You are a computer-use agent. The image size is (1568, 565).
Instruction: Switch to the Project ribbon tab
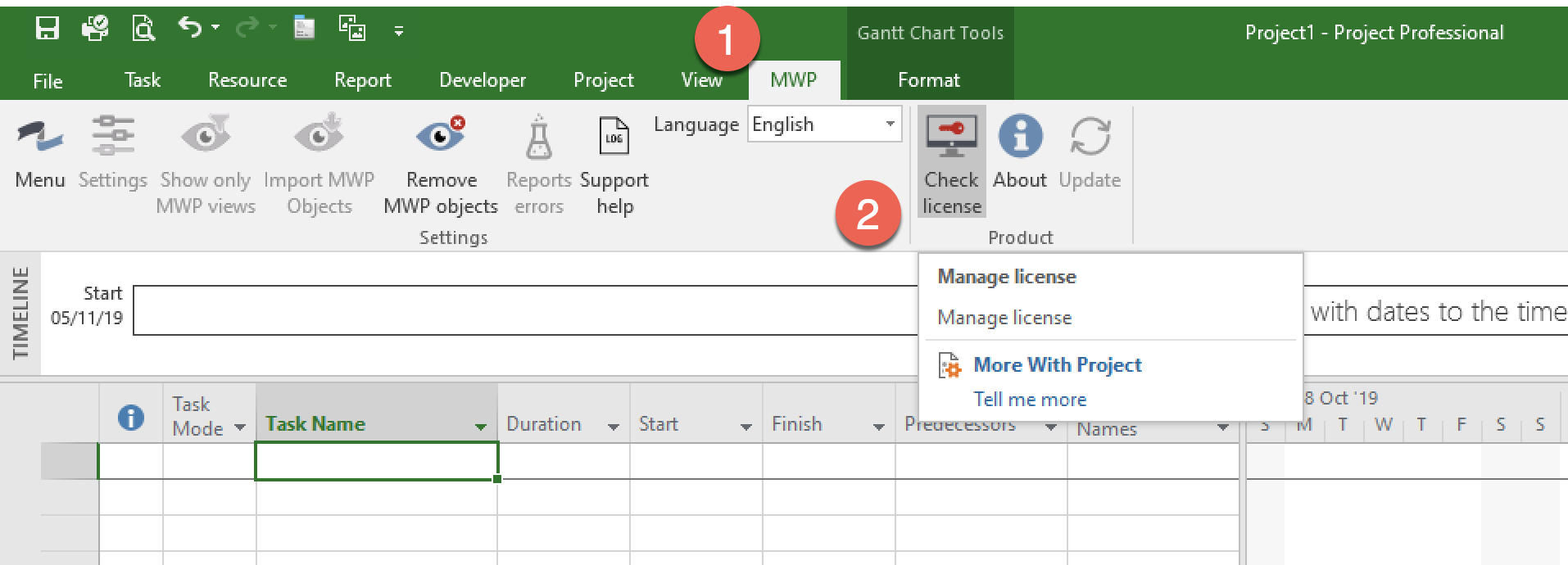(x=604, y=79)
